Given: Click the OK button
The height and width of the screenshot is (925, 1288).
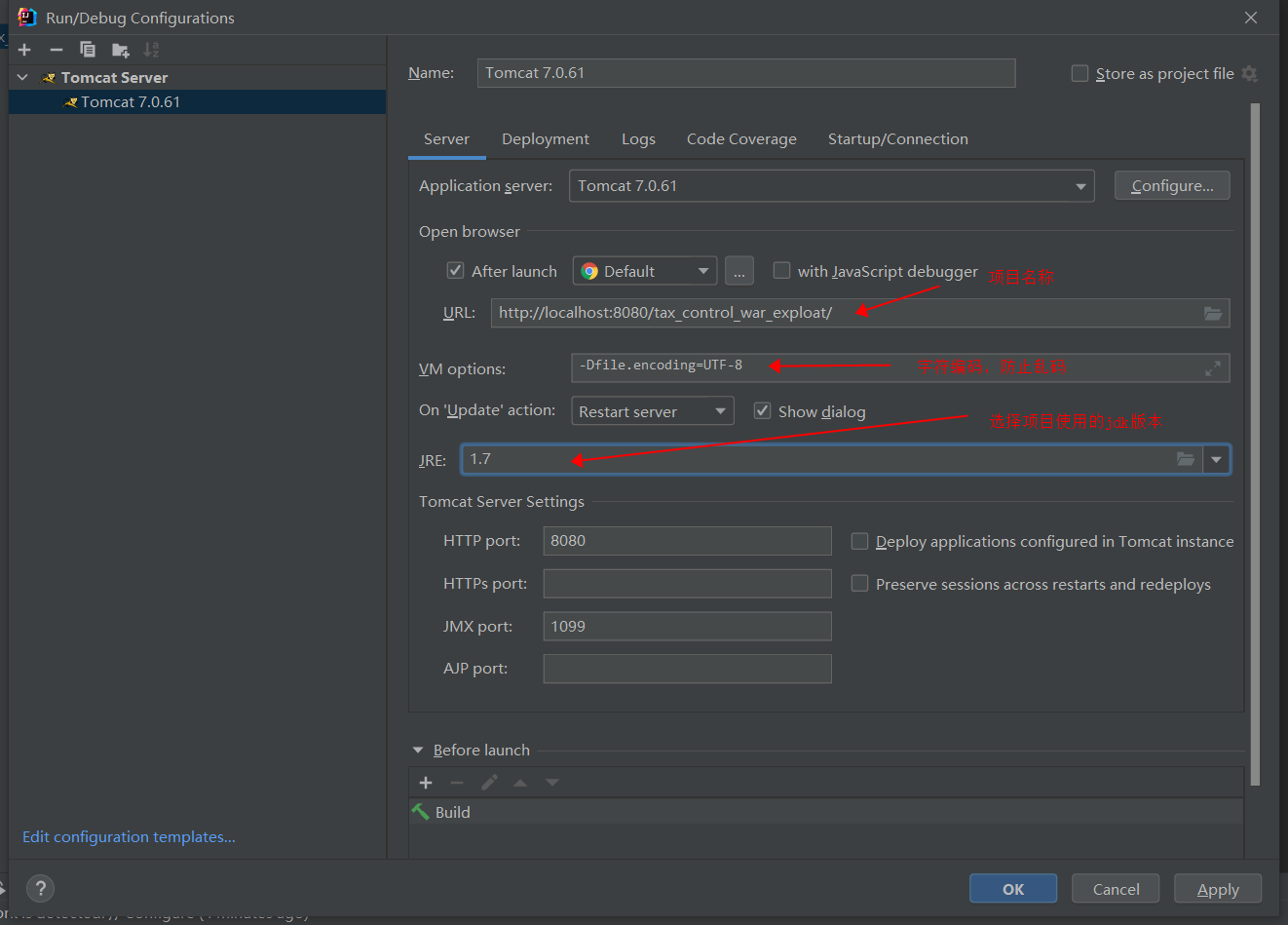Looking at the screenshot, I should tap(1013, 889).
